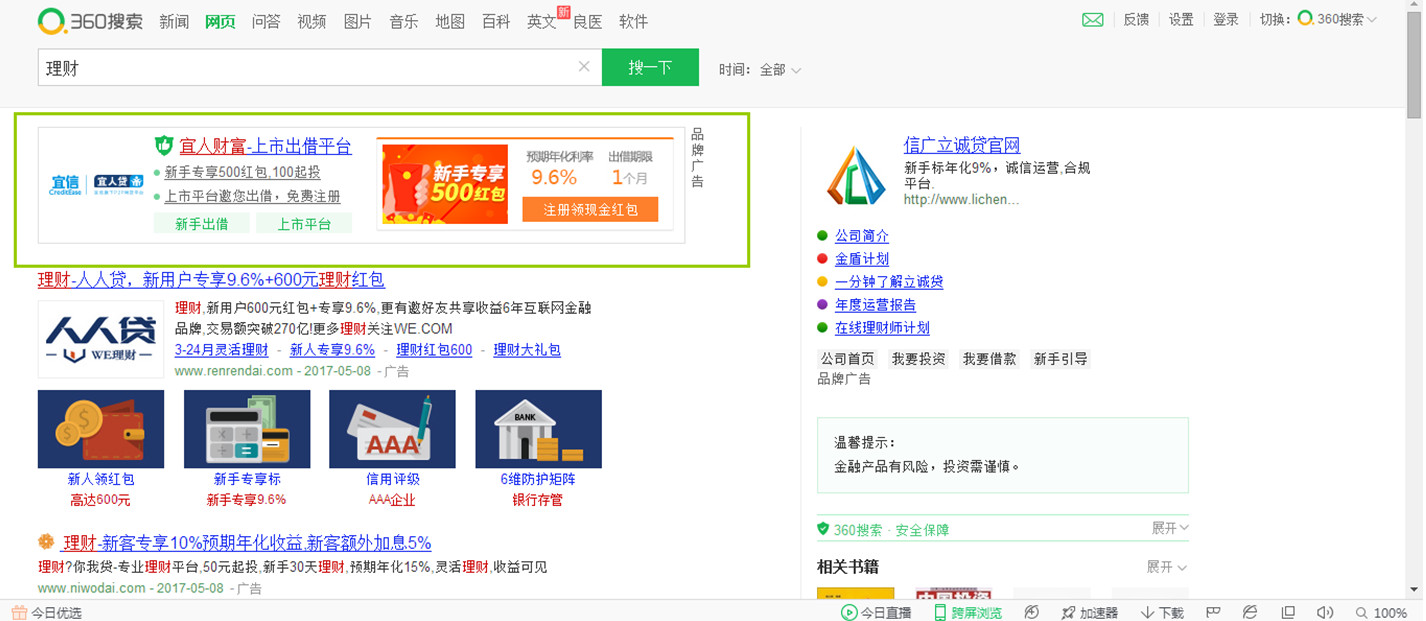Click the IE browser mode icon in the status bar
This screenshot has height=621, width=1426.
[x=1250, y=612]
